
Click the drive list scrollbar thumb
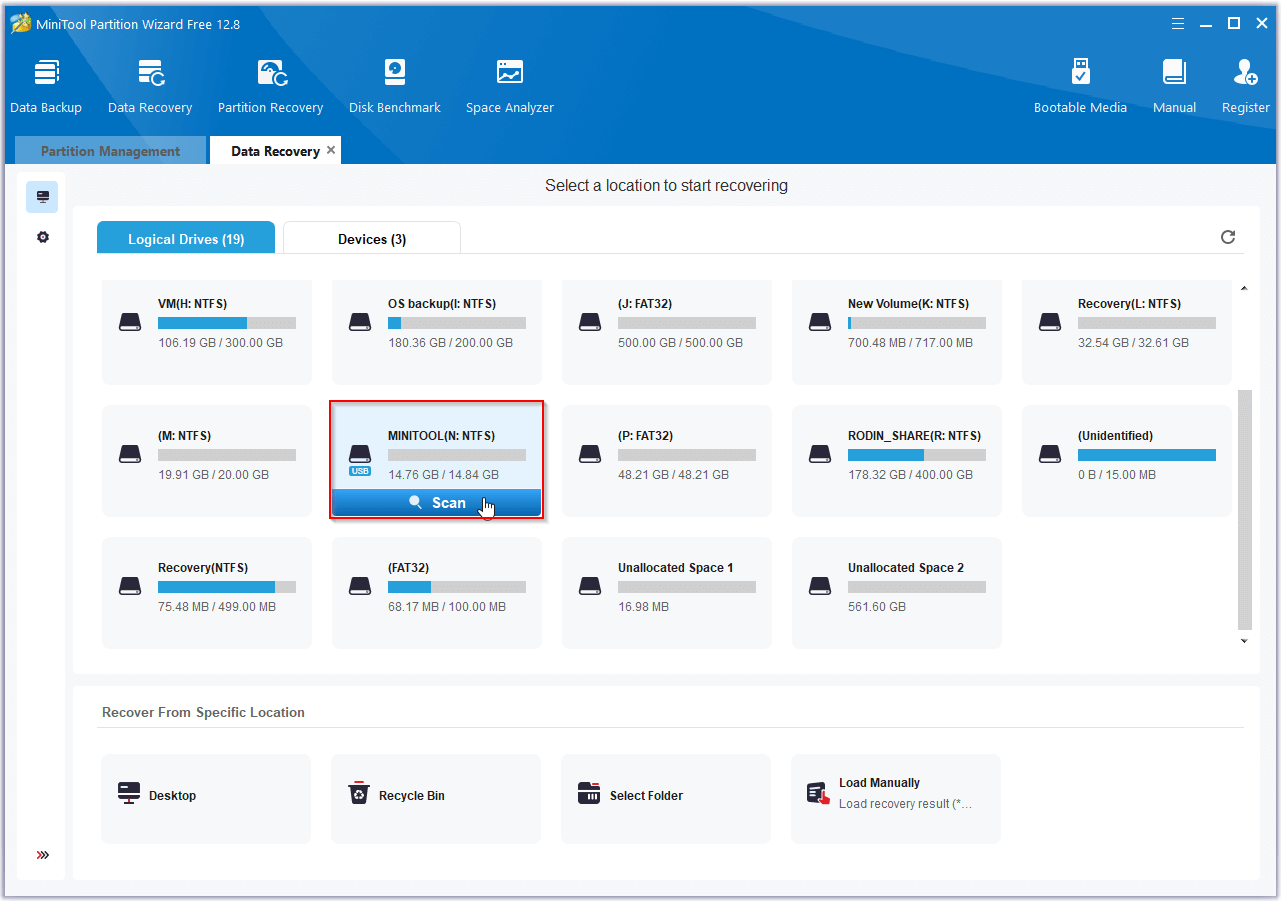[1244, 510]
